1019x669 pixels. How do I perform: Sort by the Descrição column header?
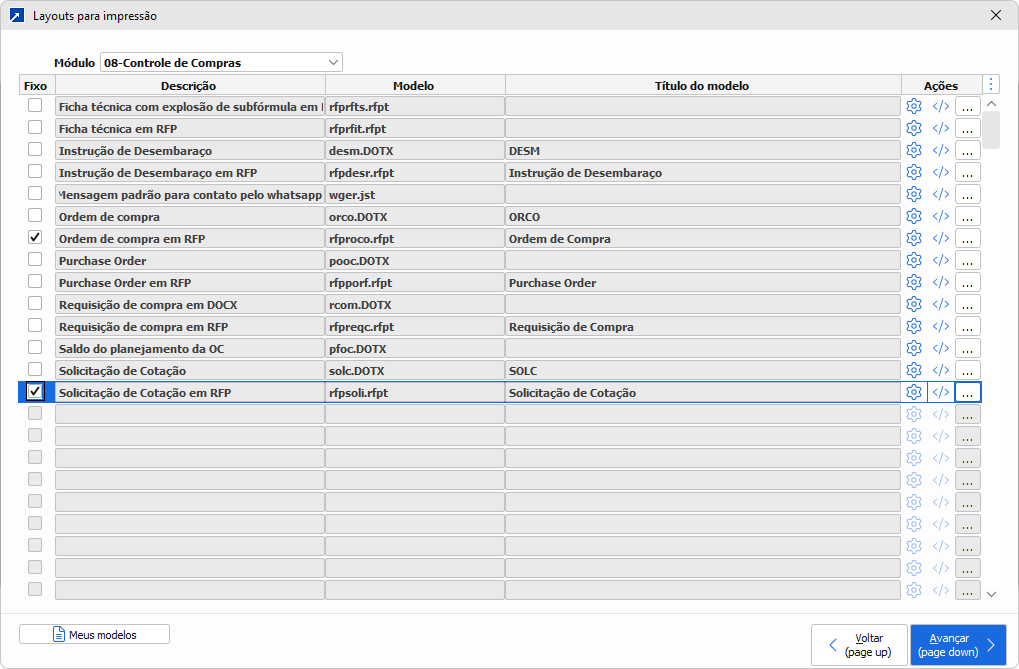coord(189,86)
